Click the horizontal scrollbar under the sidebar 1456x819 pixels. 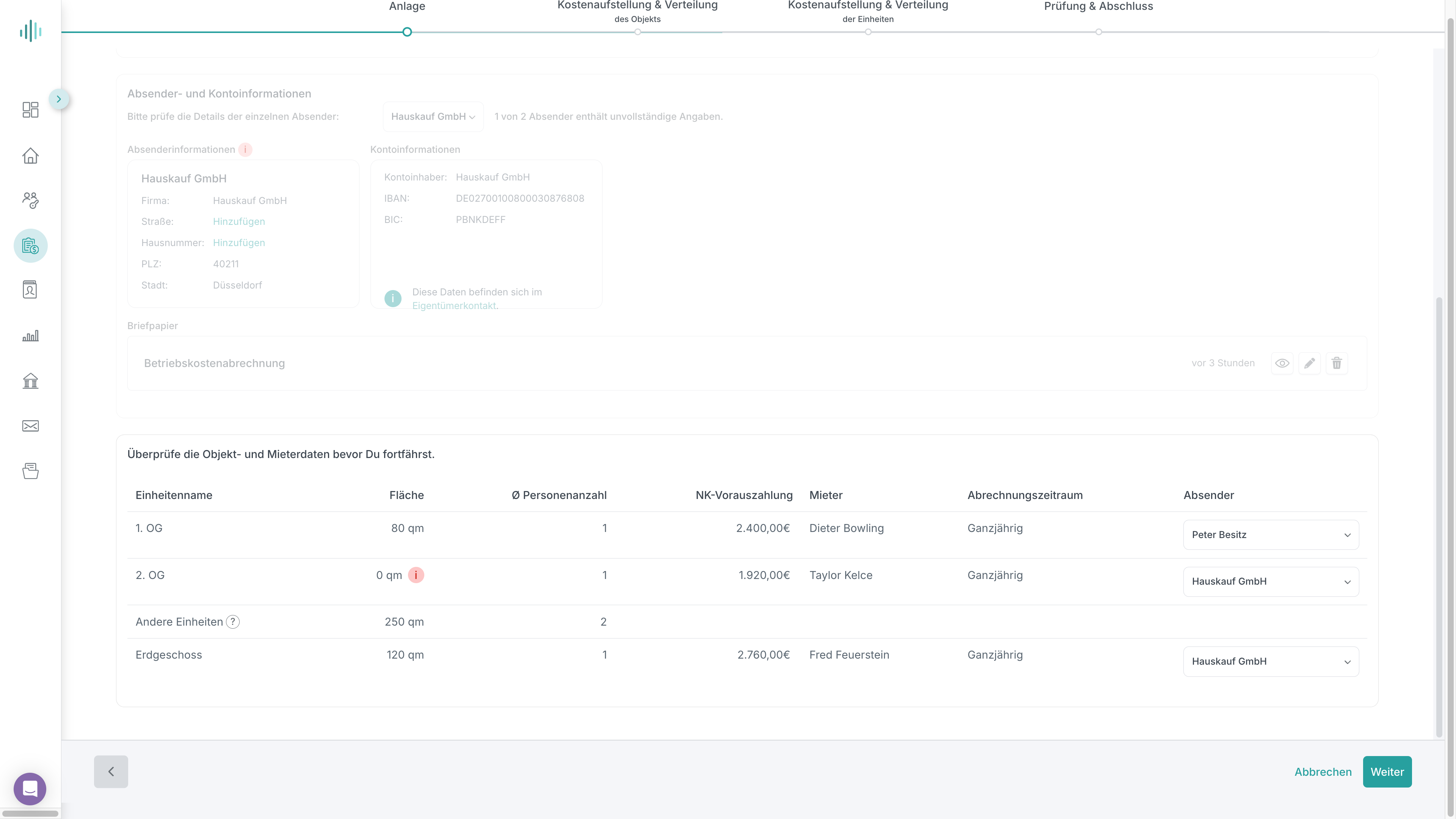pos(30,813)
